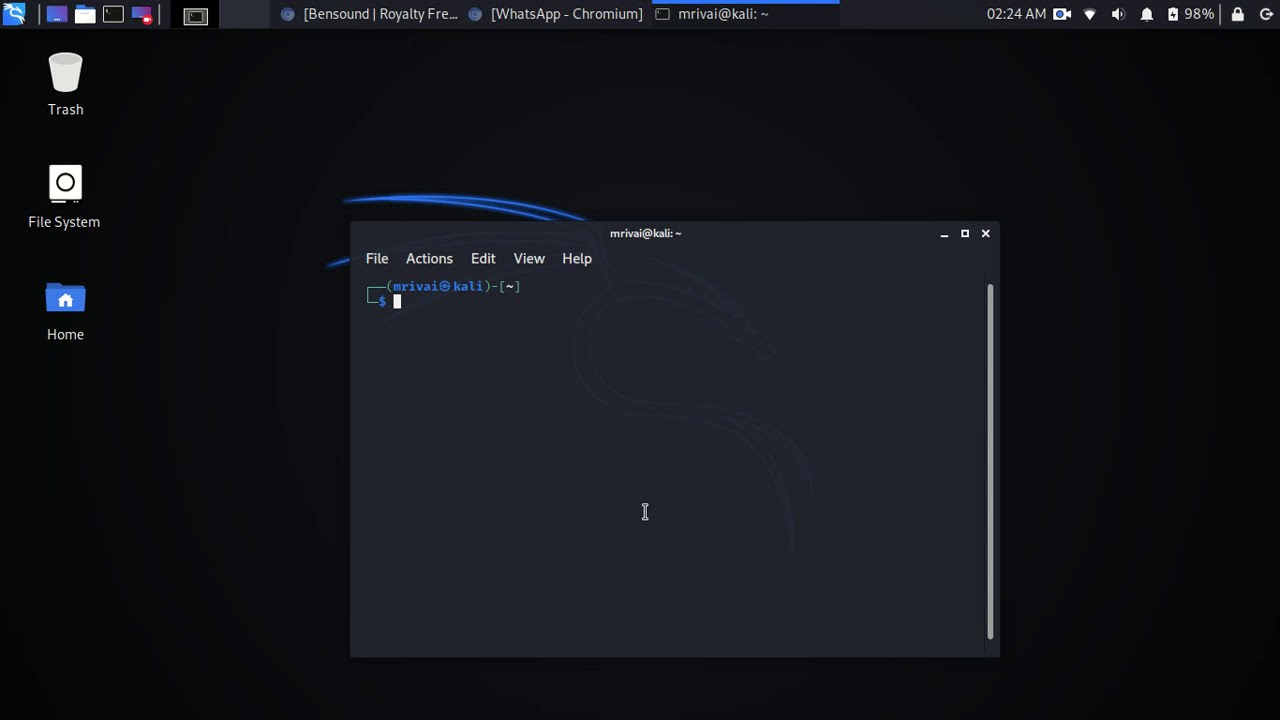The image size is (1280, 720).
Task: Open the terminal Actions menu
Action: [429, 258]
